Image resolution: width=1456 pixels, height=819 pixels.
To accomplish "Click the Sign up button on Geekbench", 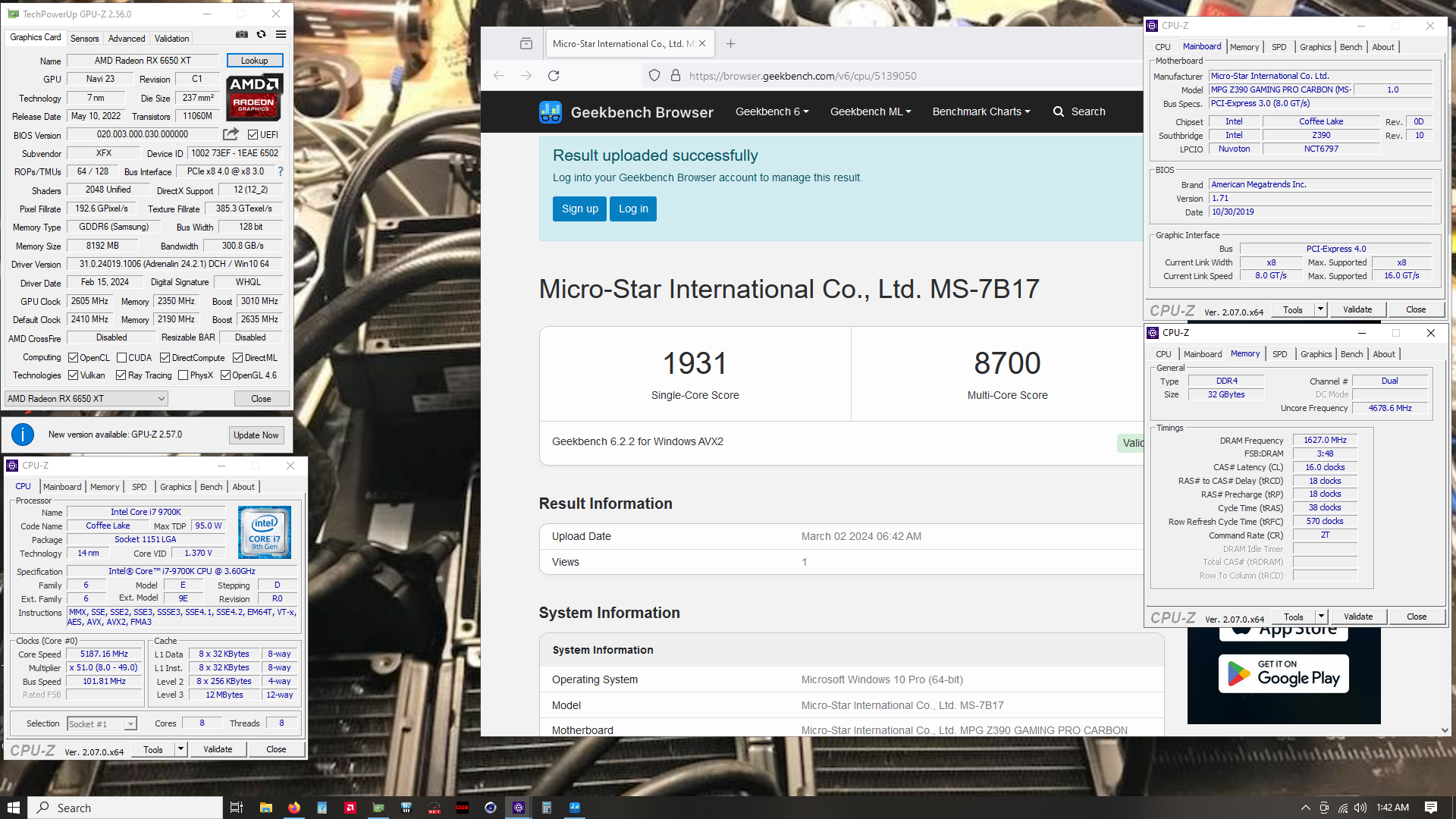I will 580,209.
